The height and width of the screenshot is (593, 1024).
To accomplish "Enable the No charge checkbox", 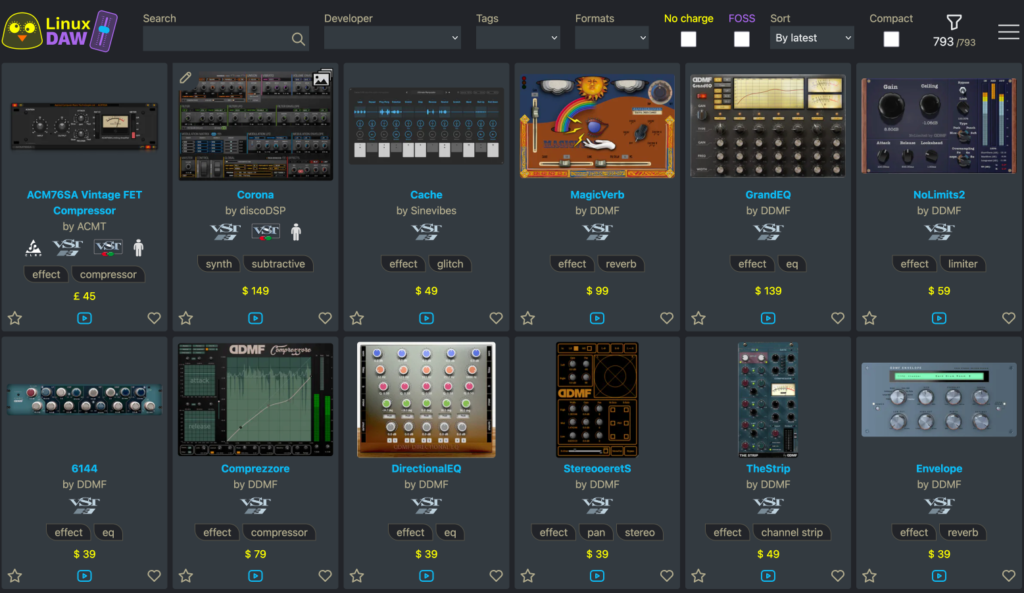I will 689,39.
